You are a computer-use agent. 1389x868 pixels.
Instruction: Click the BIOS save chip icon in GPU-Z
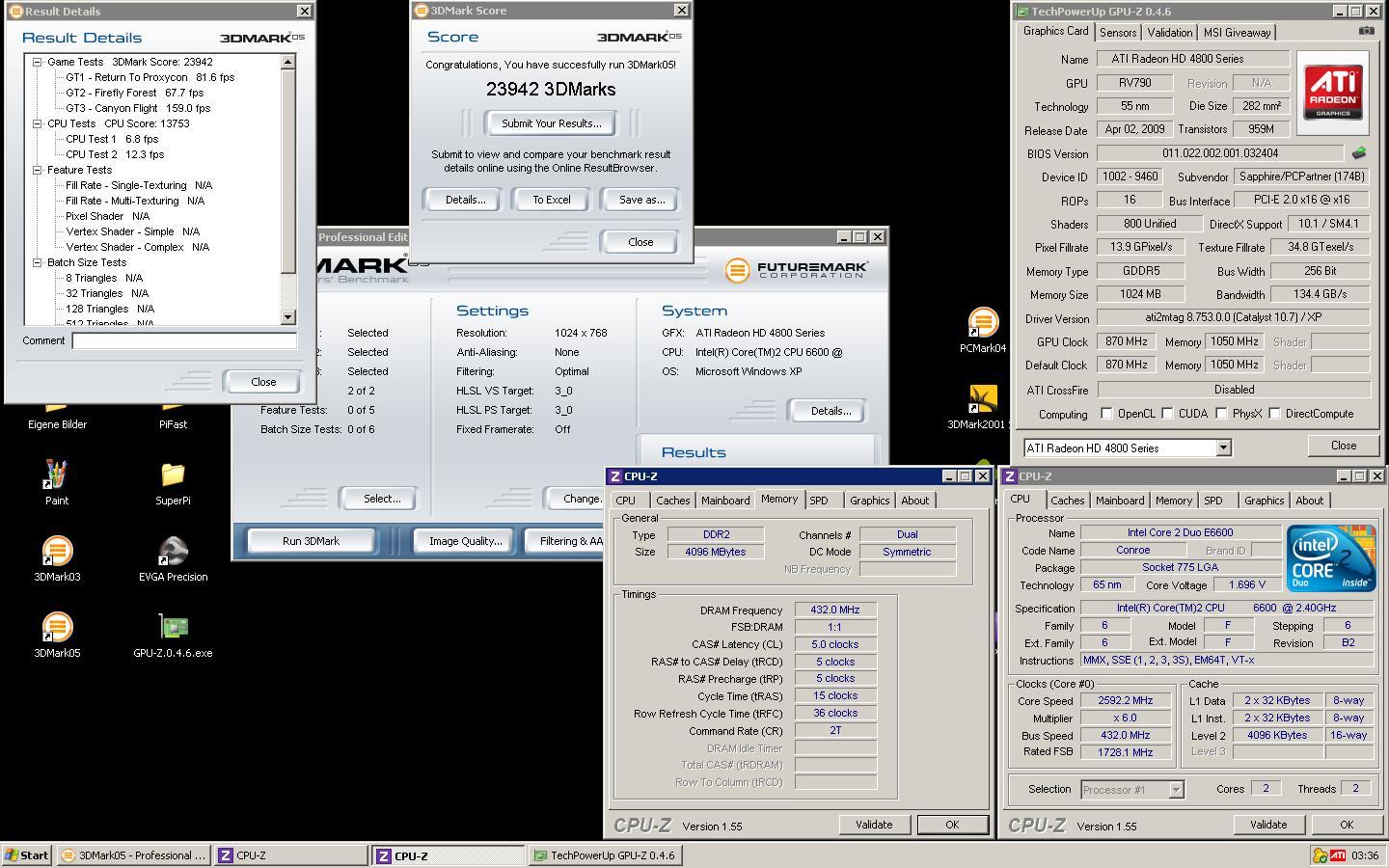pos(1359,153)
